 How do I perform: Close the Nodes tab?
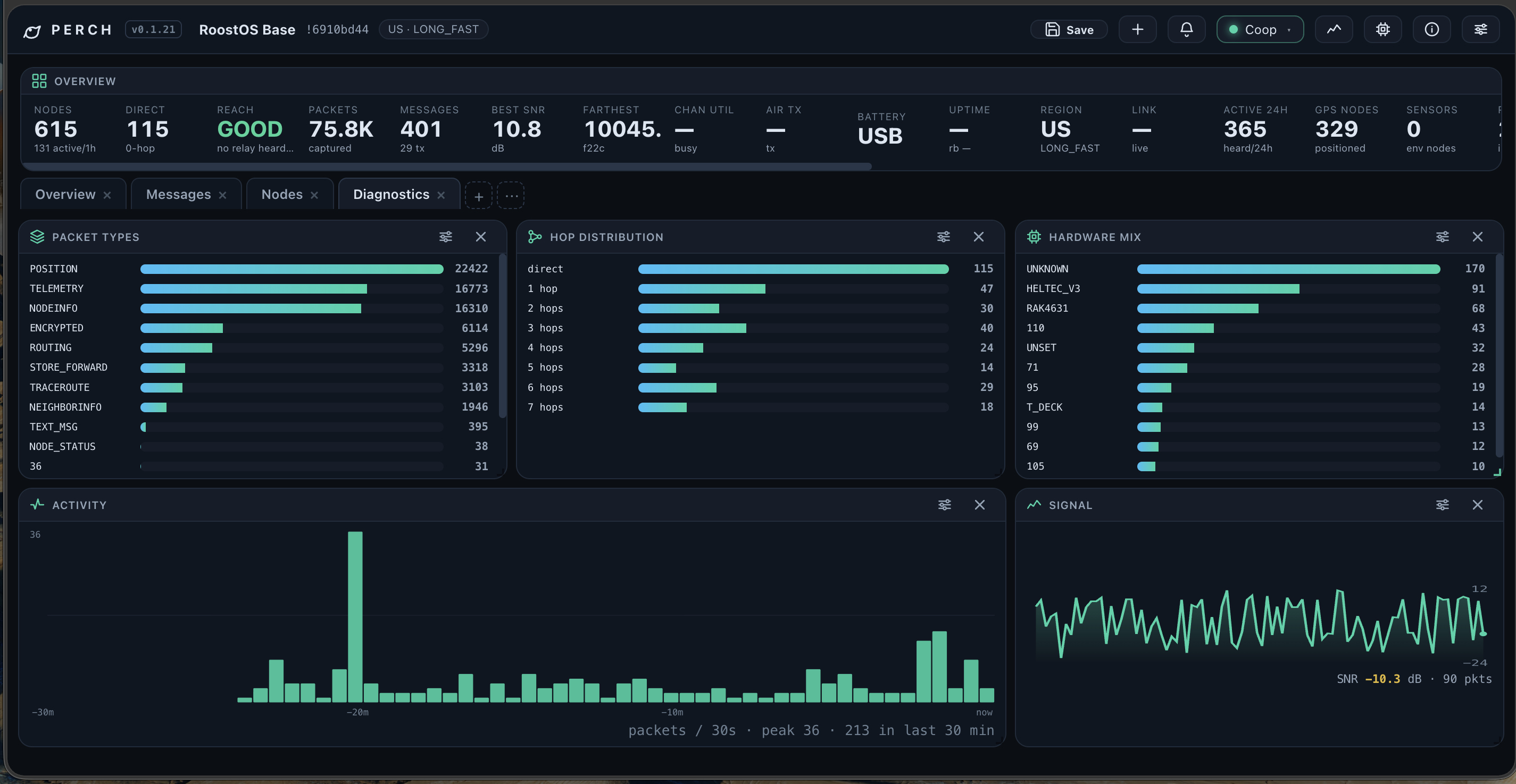click(x=314, y=195)
